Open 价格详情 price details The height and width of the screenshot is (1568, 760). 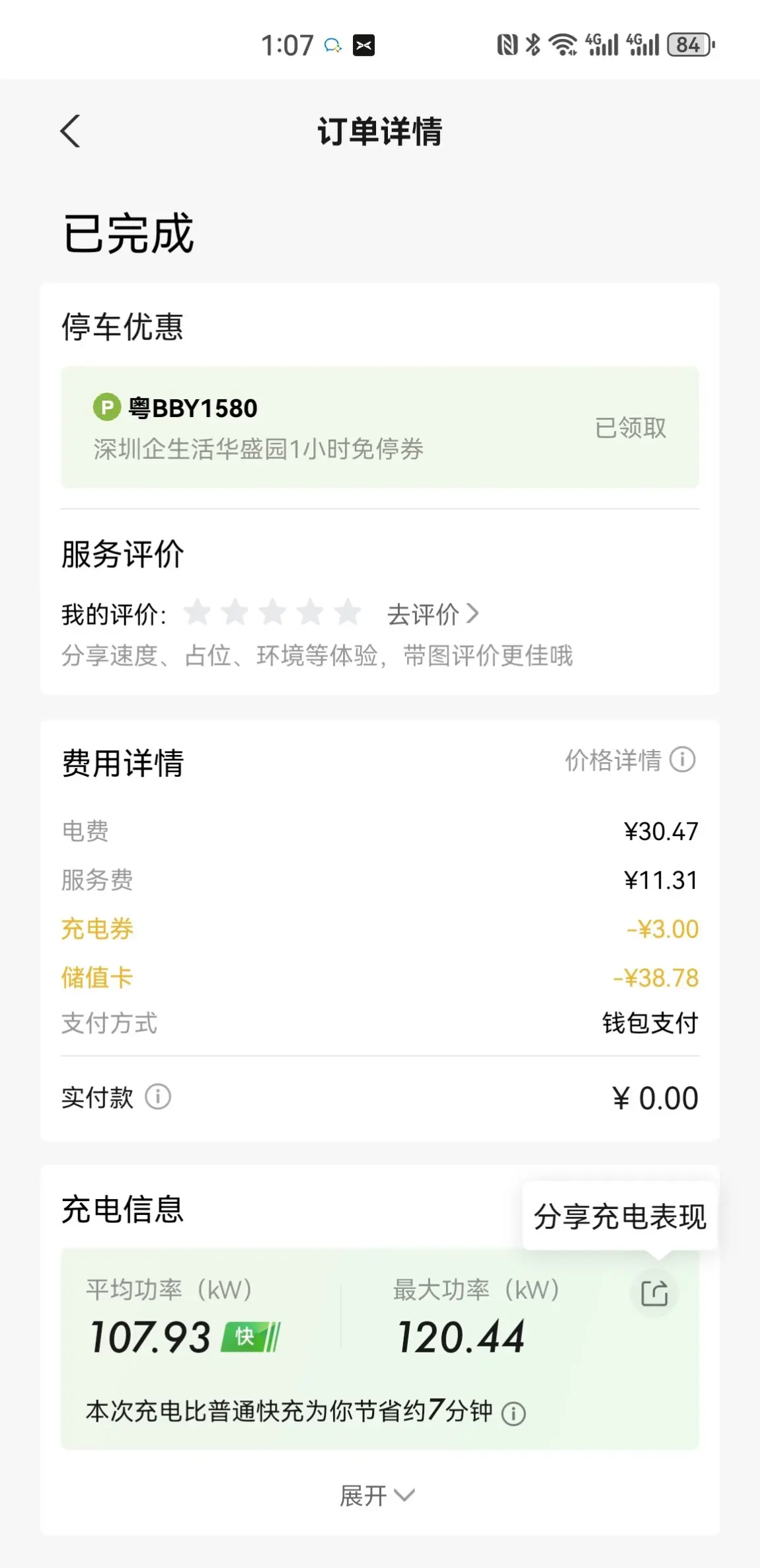613,760
